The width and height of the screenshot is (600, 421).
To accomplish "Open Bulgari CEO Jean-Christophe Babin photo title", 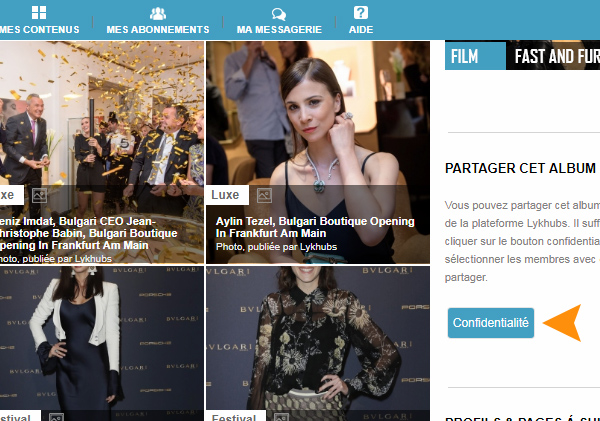I will [88, 233].
